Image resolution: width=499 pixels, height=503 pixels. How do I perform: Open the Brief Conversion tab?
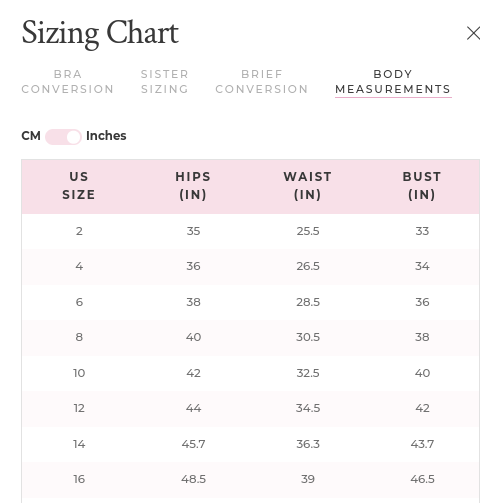262,82
